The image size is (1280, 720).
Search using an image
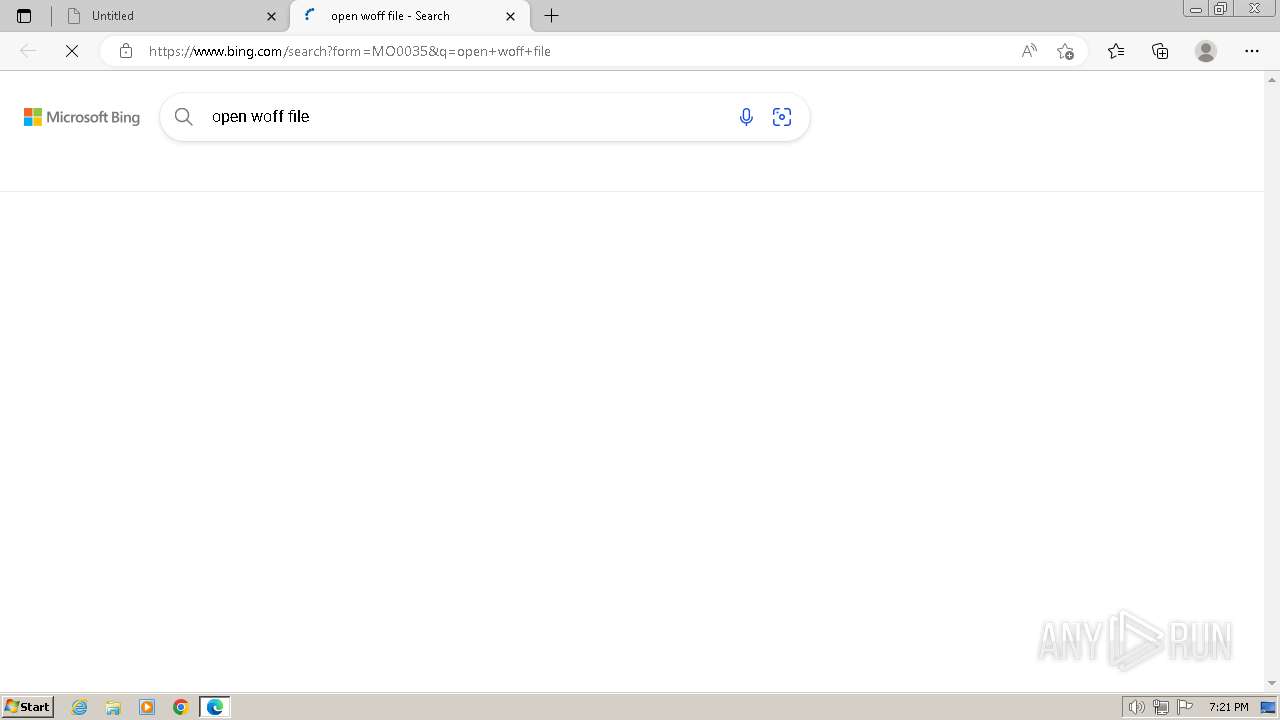[x=782, y=117]
